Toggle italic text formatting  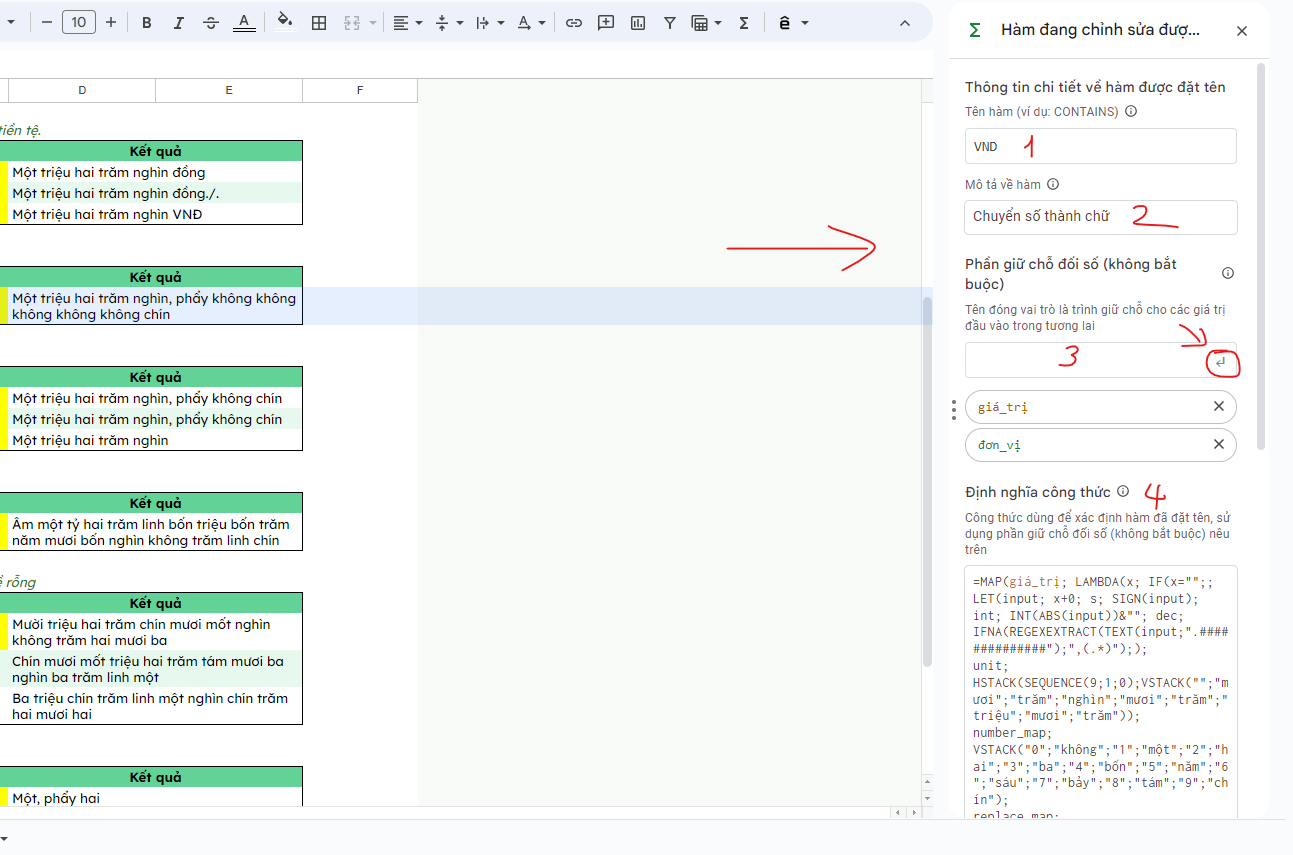tap(179, 23)
